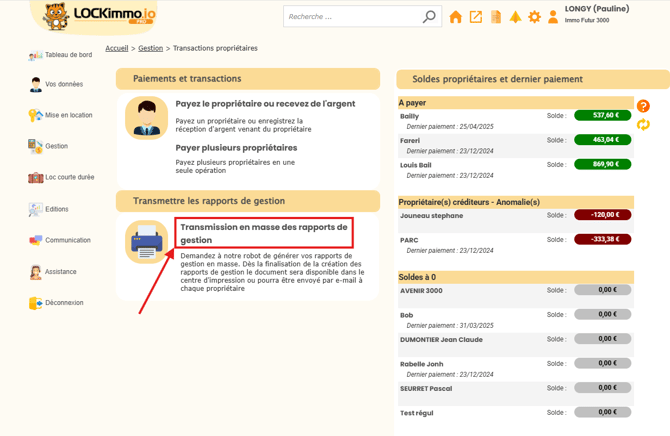Open Payer plusieurs propriétaires
670x436 pixels.
[x=236, y=148]
